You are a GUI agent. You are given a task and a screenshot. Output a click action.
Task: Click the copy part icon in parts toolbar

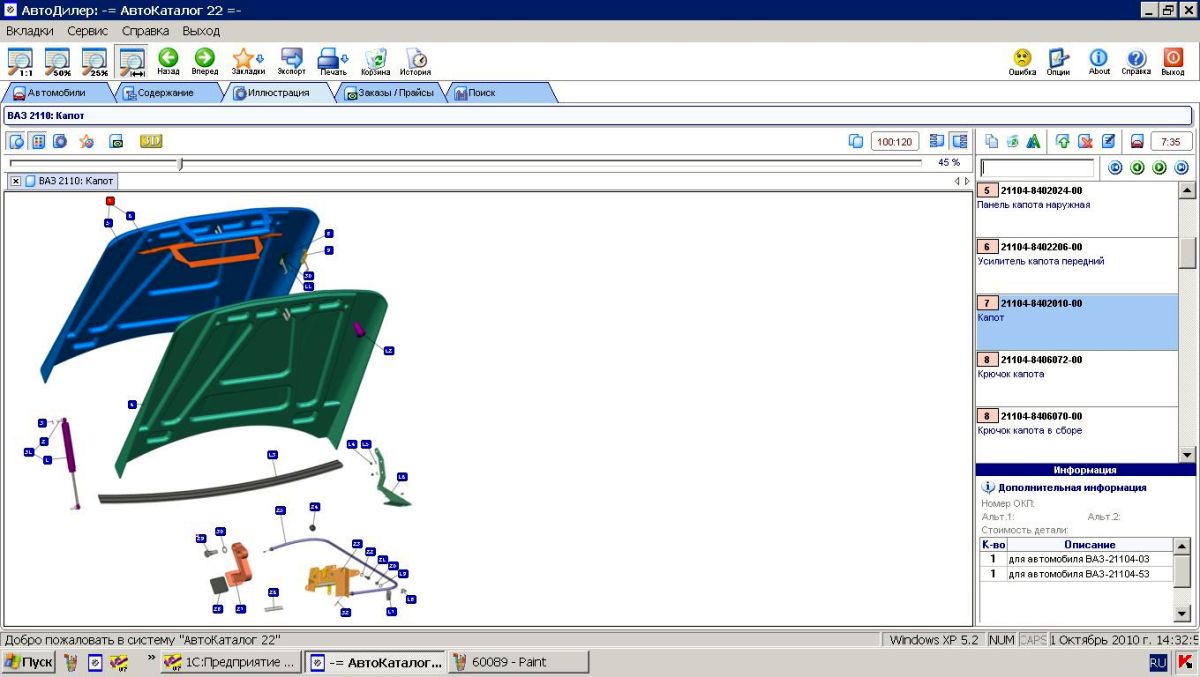991,141
